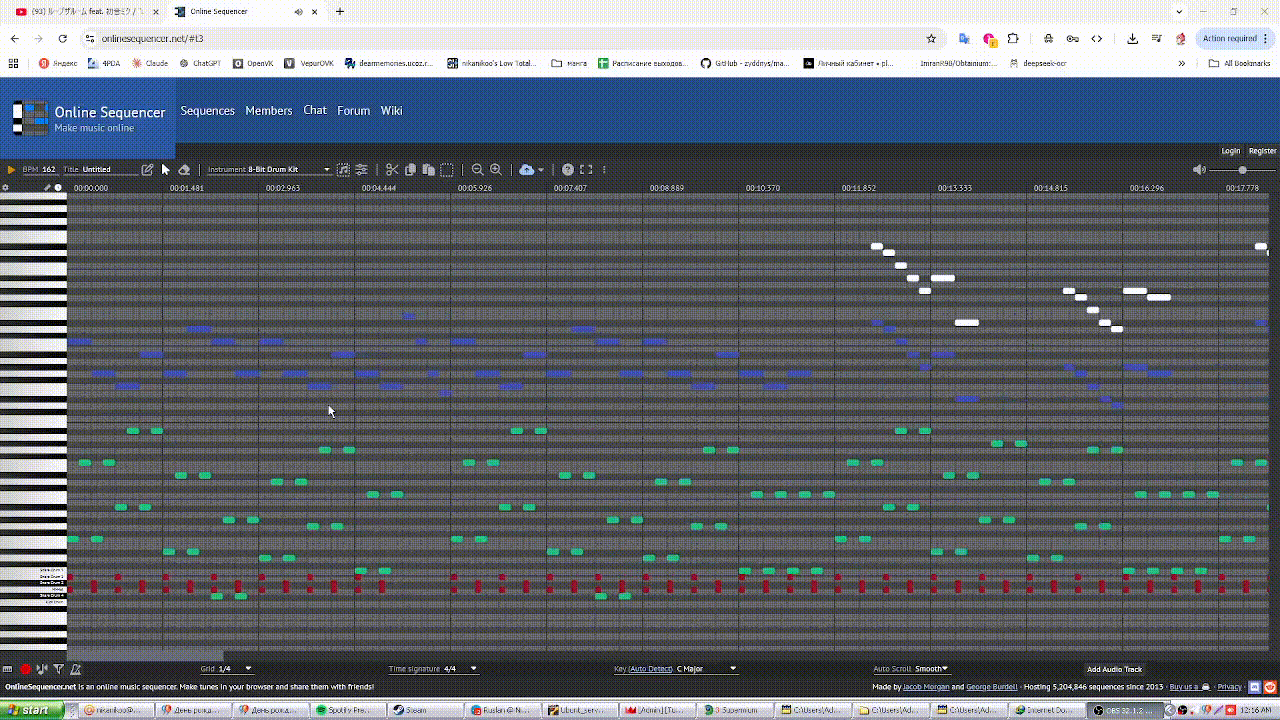Image resolution: width=1280 pixels, height=720 pixels.
Task: Expand the bookmarks bar overflow chevron
Action: tap(1182, 63)
